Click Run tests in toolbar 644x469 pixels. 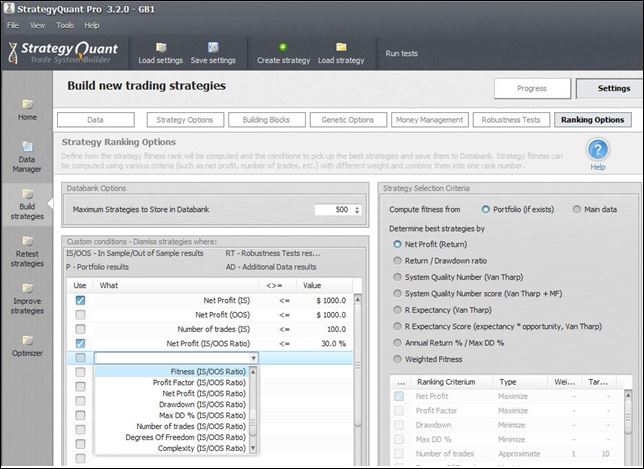coord(402,53)
